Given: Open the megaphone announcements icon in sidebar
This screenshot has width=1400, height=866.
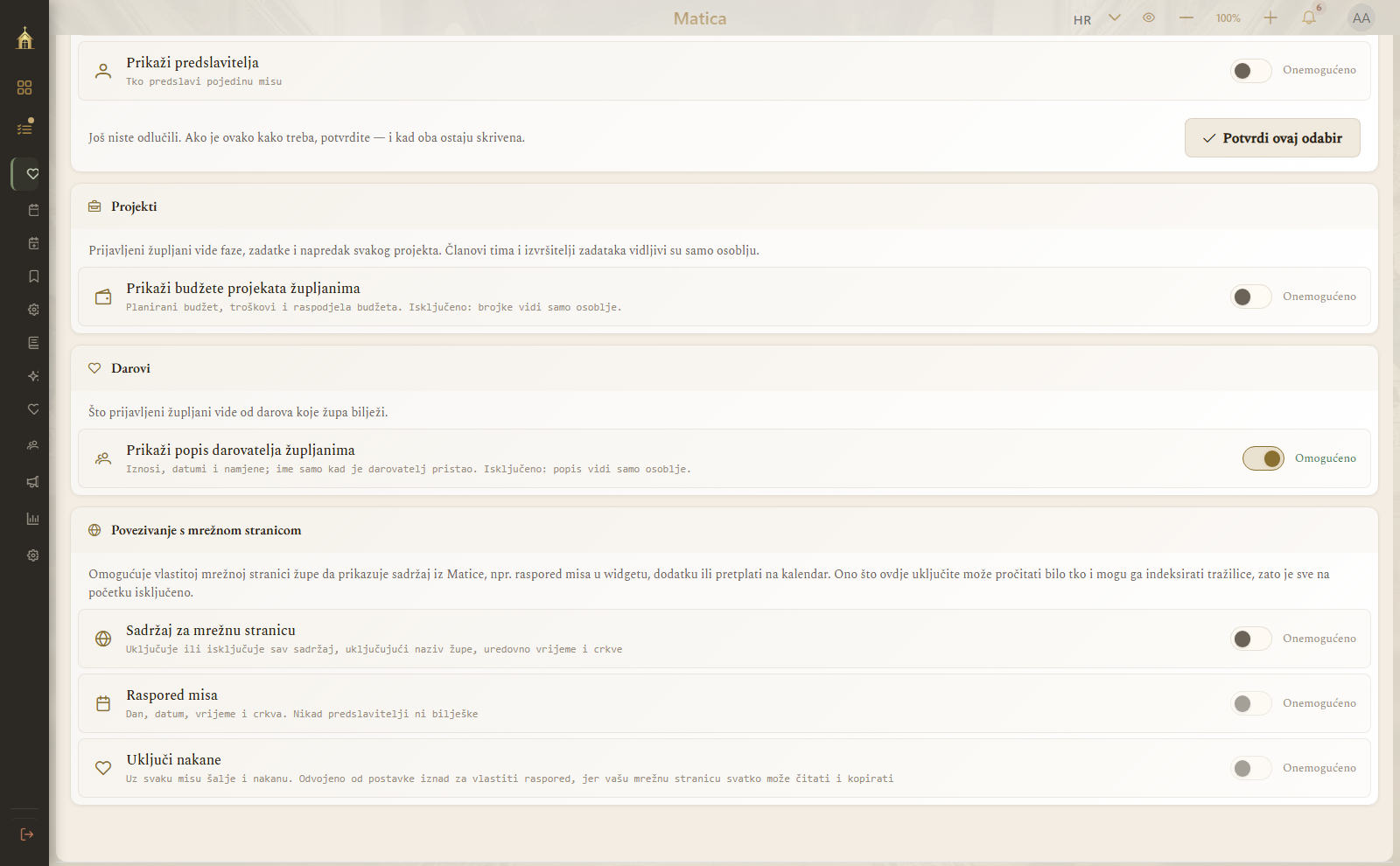Looking at the screenshot, I should click(33, 482).
